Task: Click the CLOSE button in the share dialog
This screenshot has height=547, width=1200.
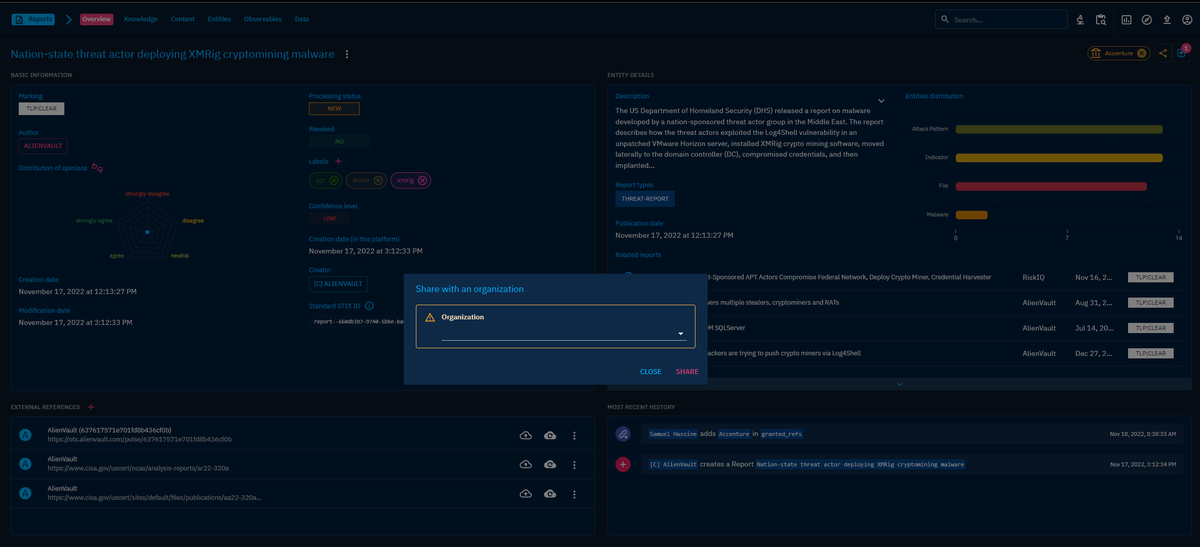Action: (650, 371)
